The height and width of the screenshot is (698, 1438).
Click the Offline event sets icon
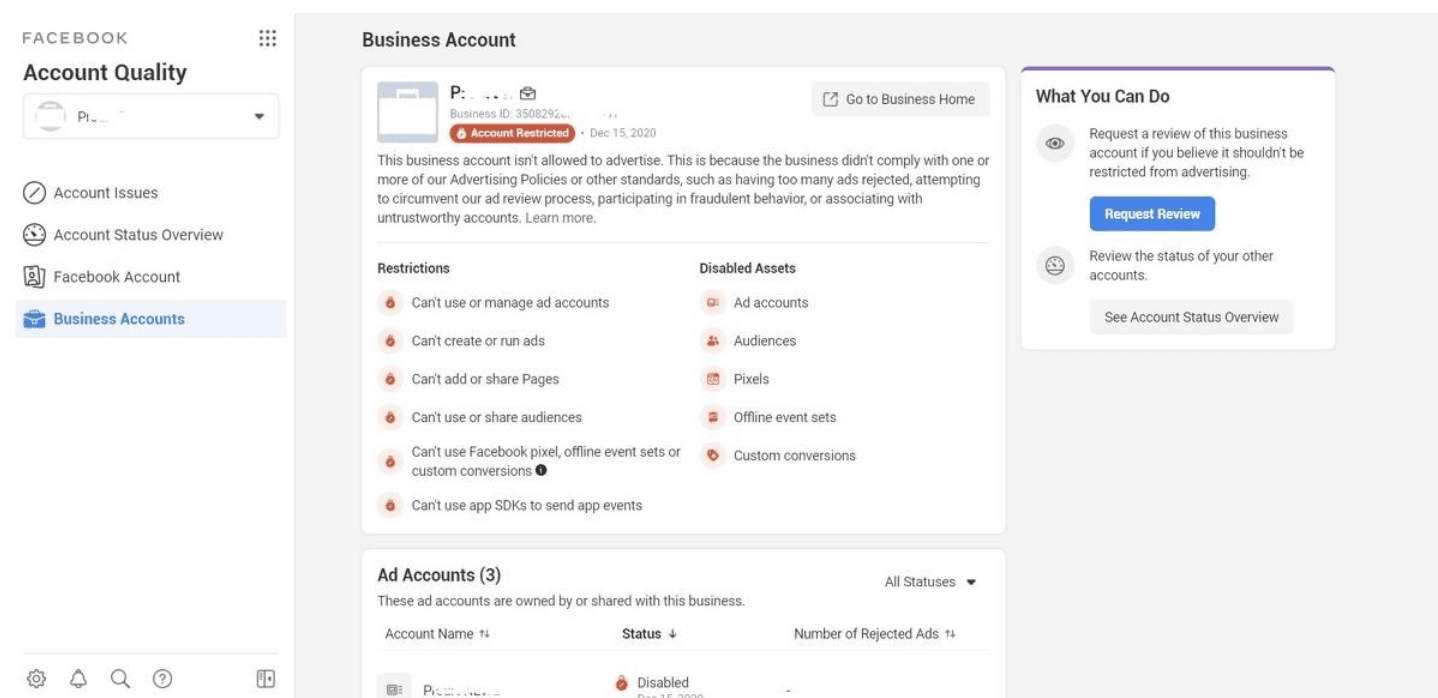(x=713, y=417)
